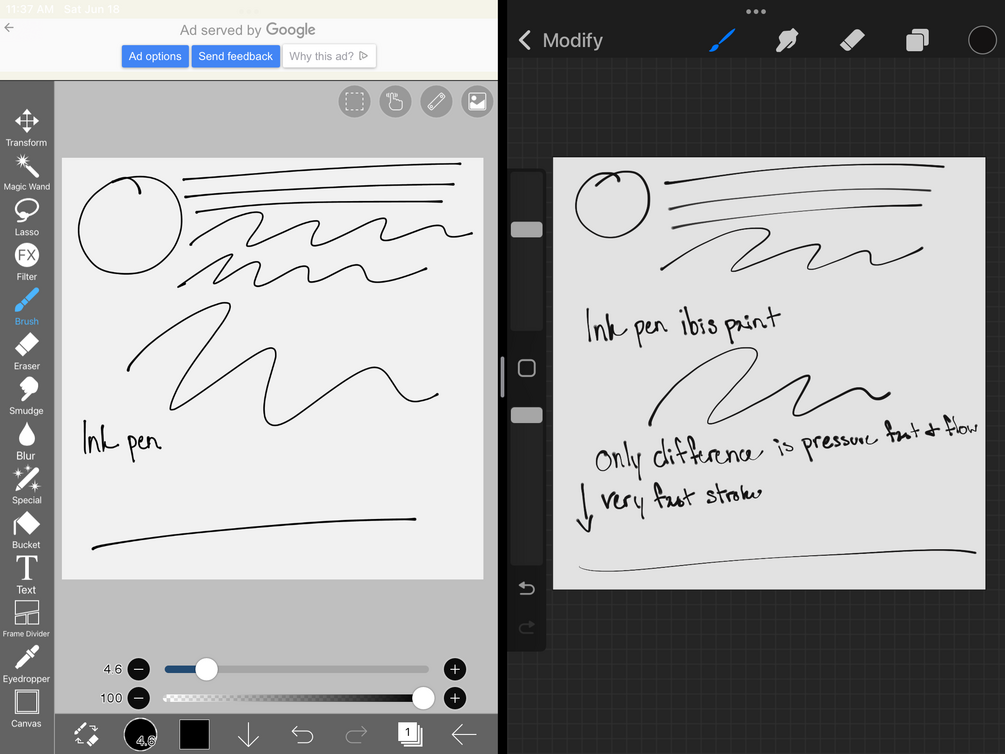The width and height of the screenshot is (1005, 754).
Task: Tap the down arrow in ibis Paint bottom bar
Action: (248, 734)
